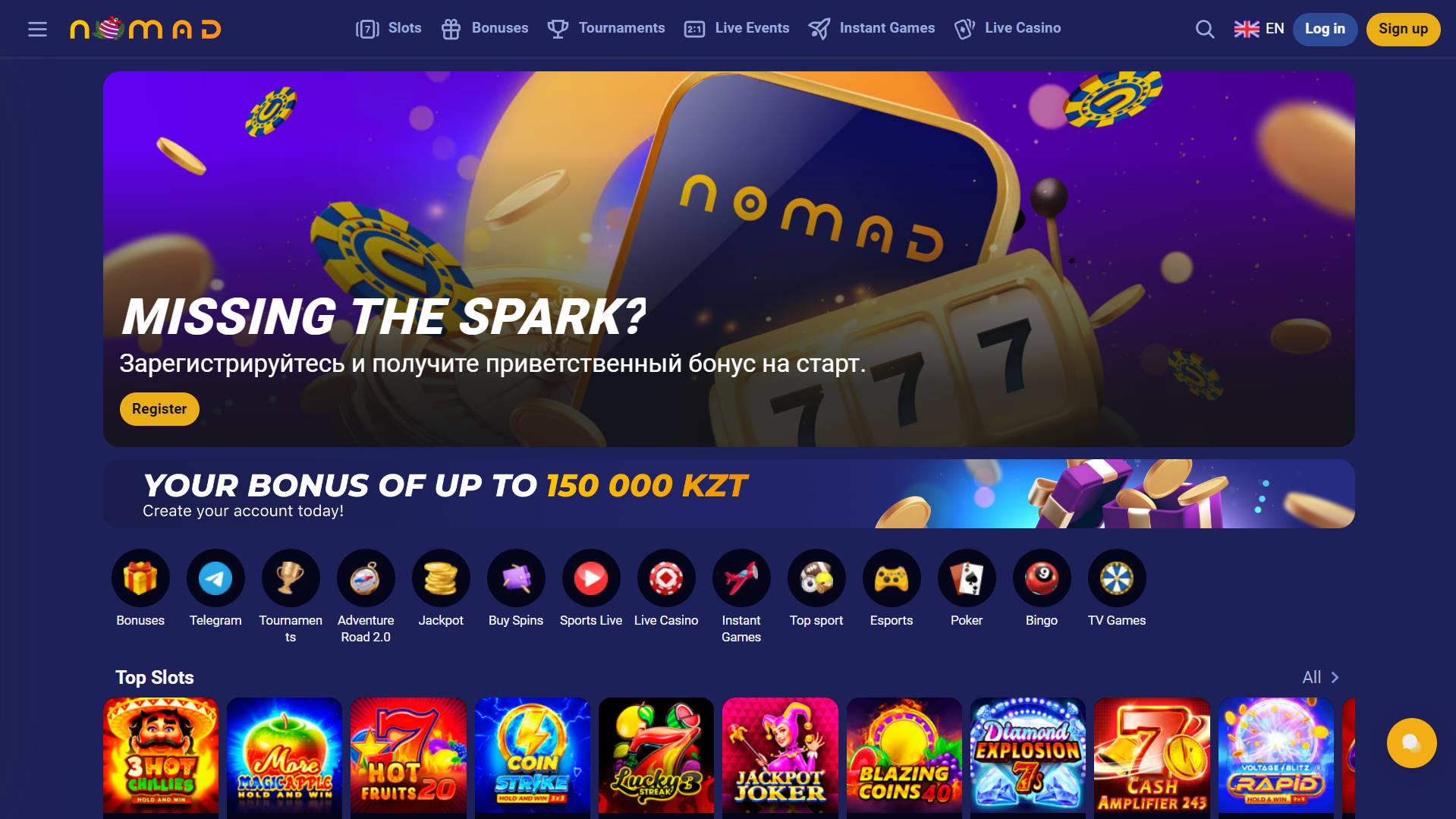The width and height of the screenshot is (1456, 819).
Task: Open Live Casino in top navigation
Action: pyautogui.click(x=1008, y=28)
